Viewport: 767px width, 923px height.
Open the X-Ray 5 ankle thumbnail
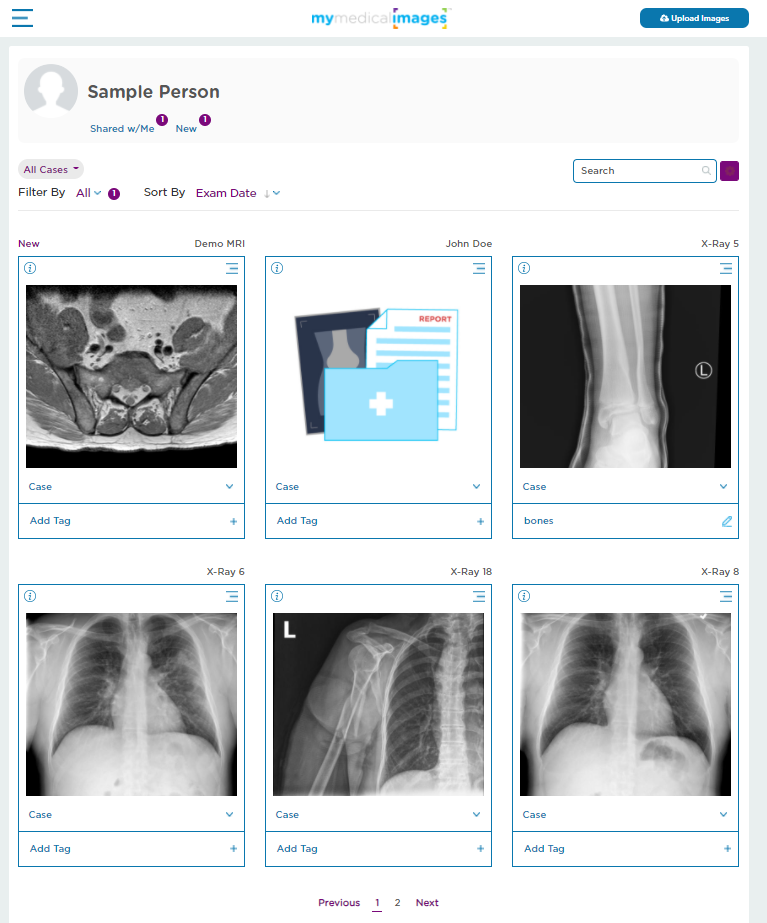(625, 377)
